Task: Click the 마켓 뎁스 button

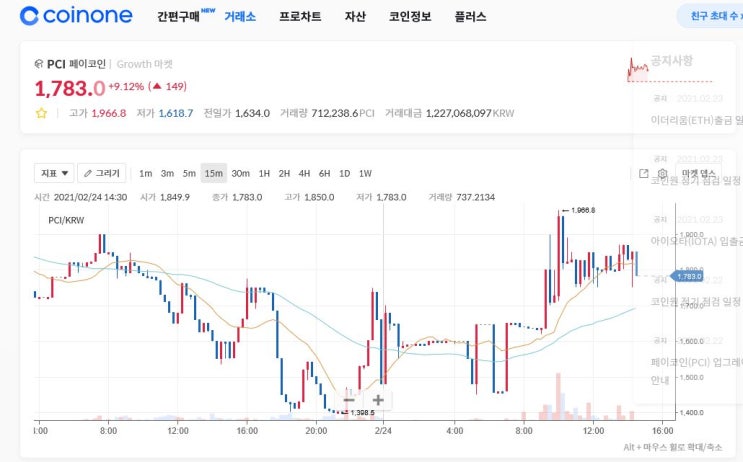Action: [x=698, y=173]
